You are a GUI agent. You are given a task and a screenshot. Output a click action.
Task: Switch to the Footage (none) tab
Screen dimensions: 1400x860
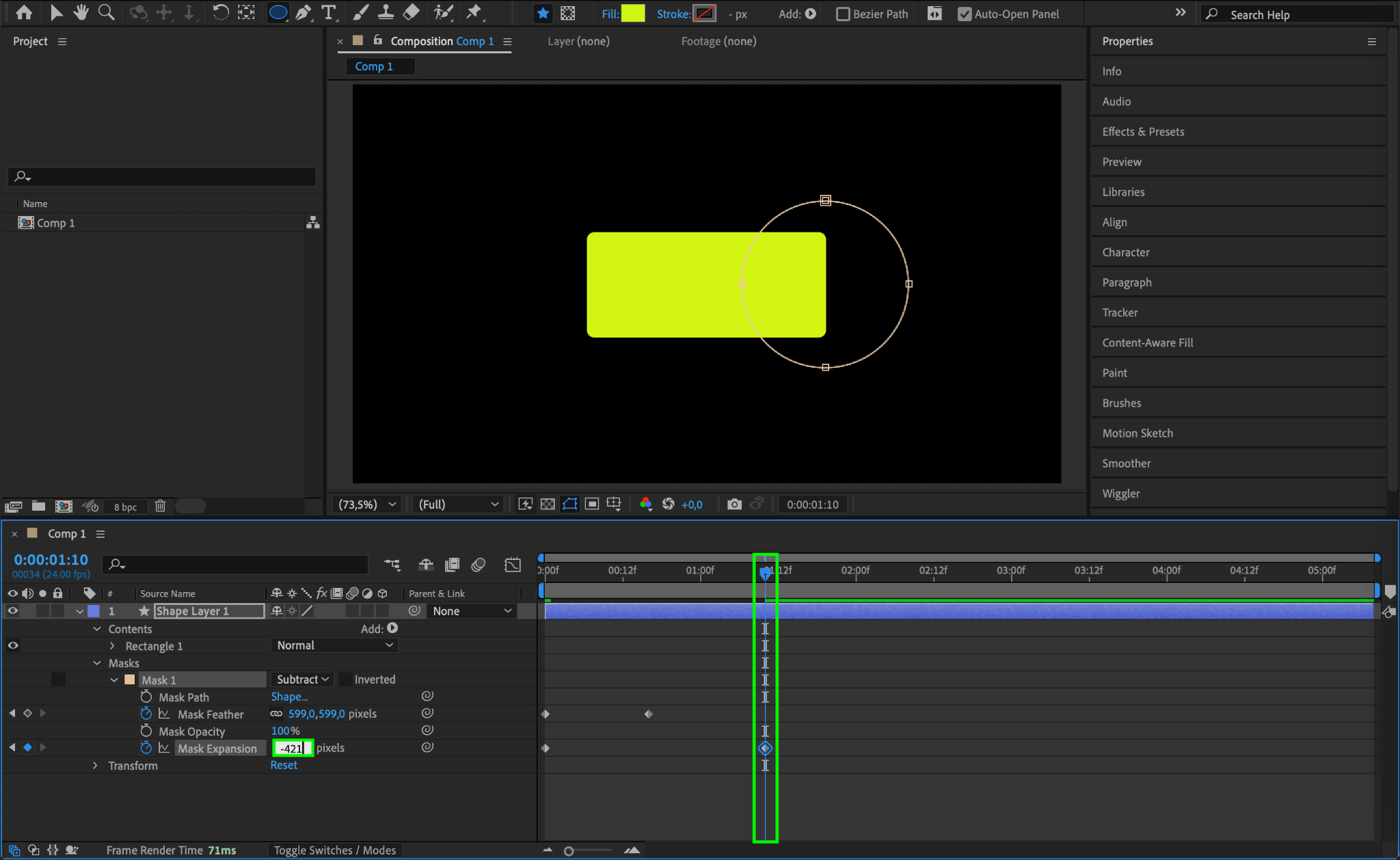(718, 41)
